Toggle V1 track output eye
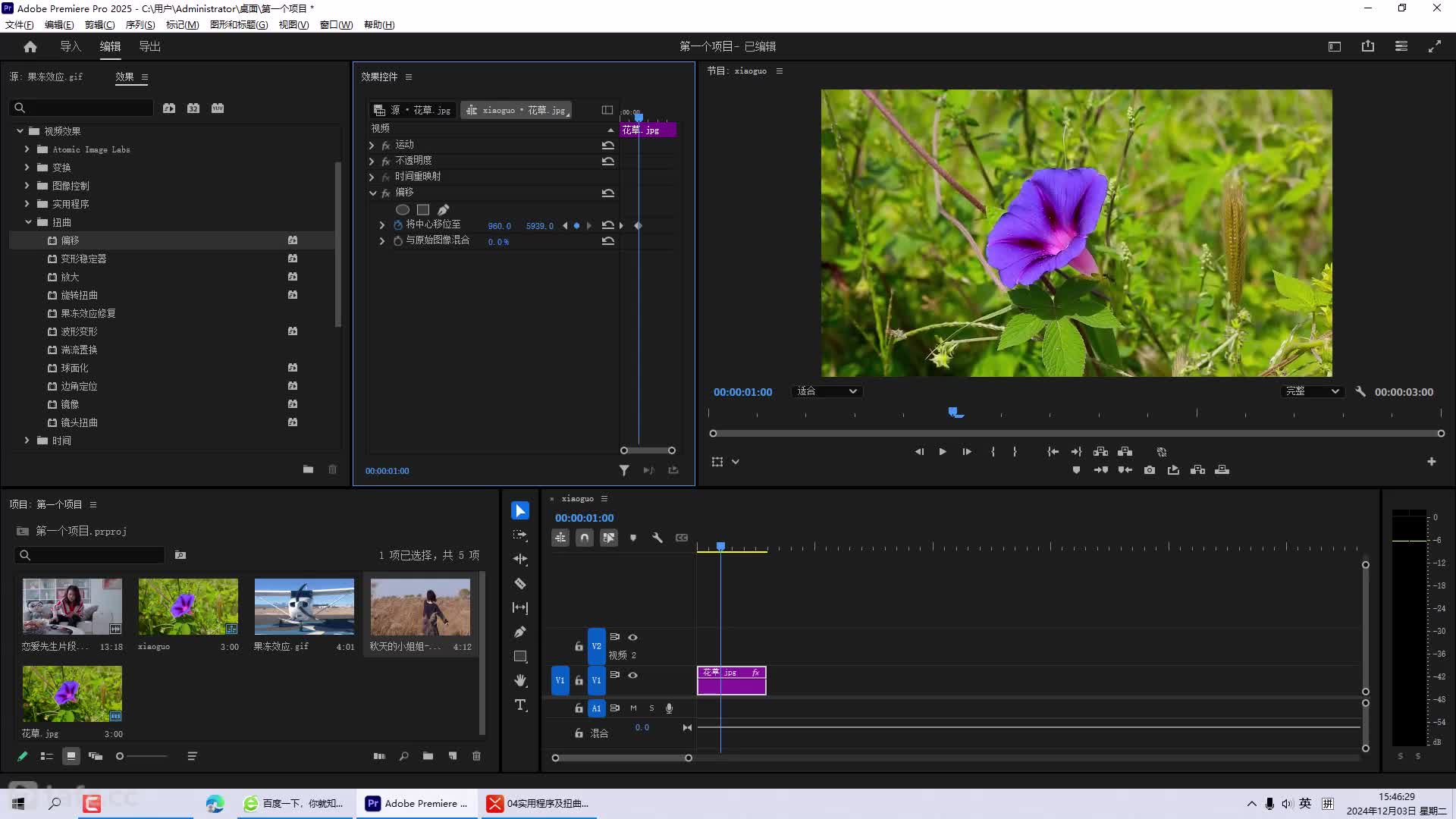Image resolution: width=1456 pixels, height=819 pixels. [x=632, y=676]
